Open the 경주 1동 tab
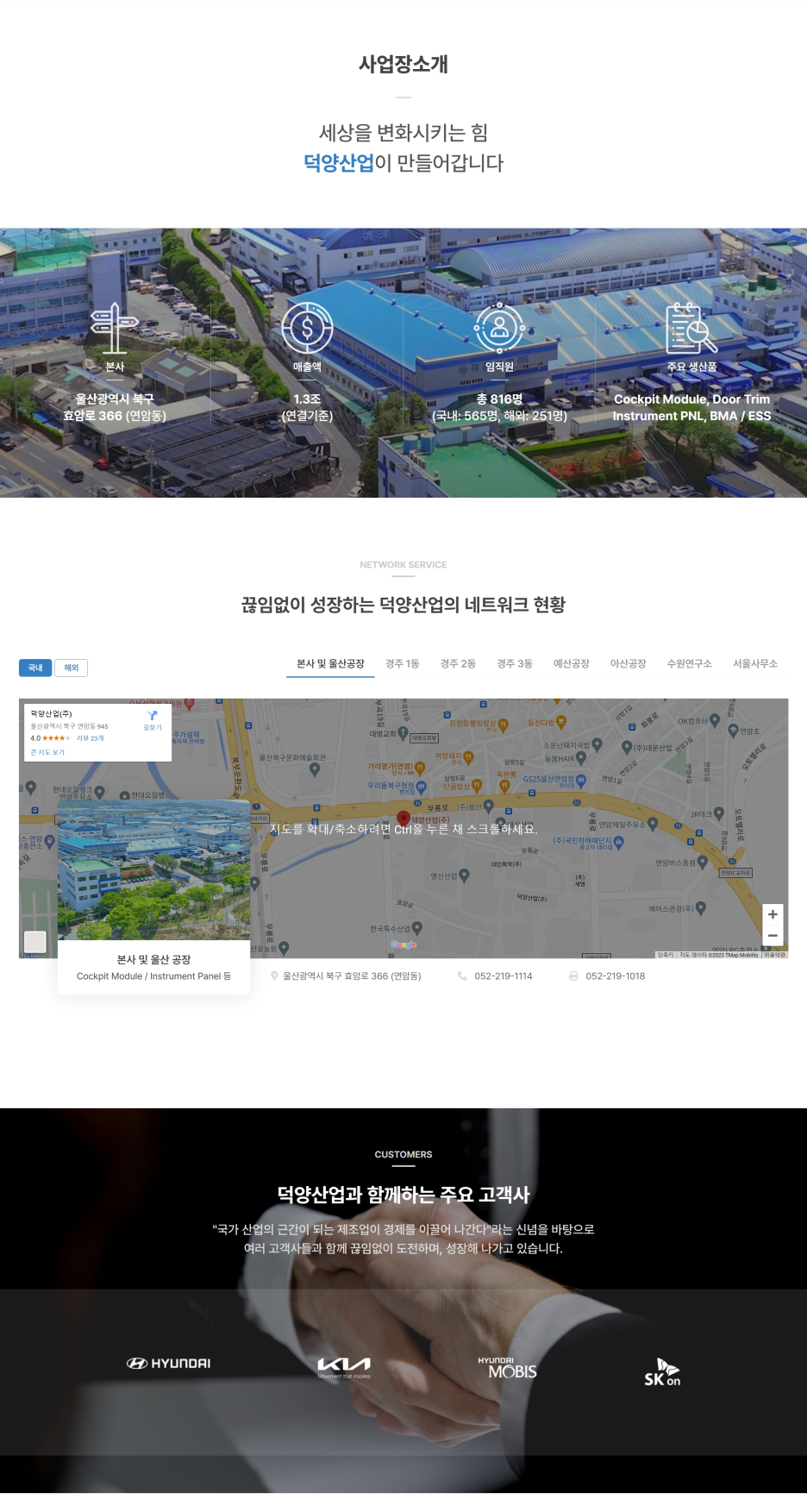 click(x=402, y=664)
